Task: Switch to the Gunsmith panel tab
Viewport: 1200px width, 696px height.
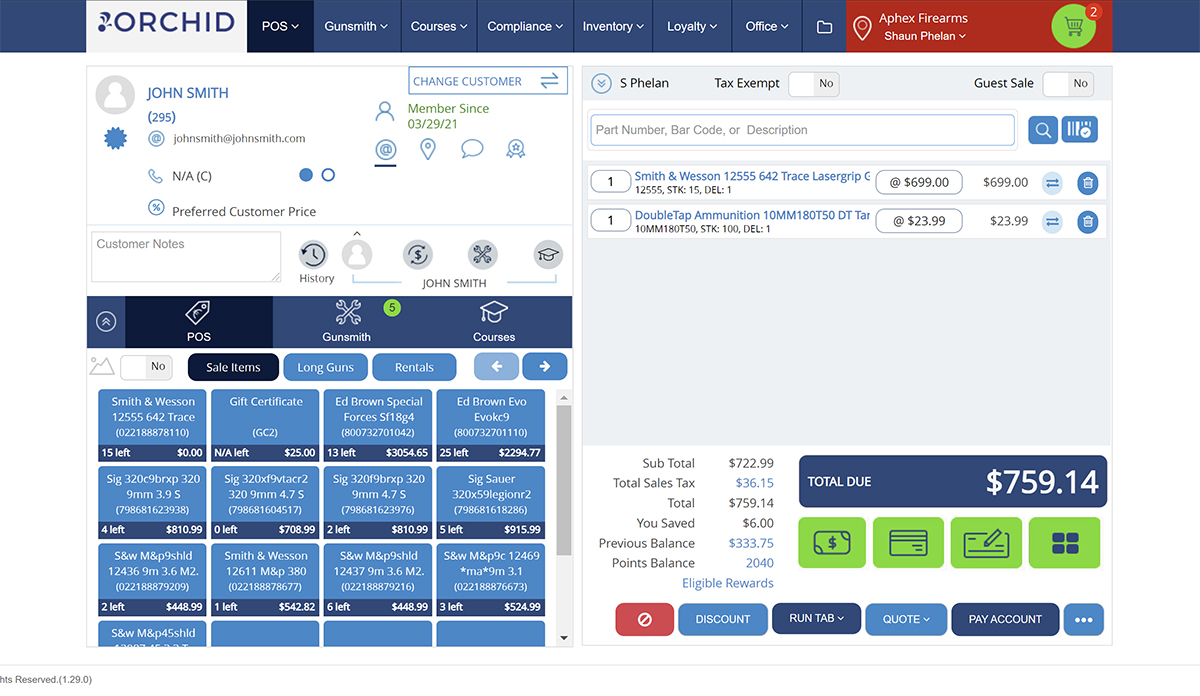Action: click(x=347, y=322)
